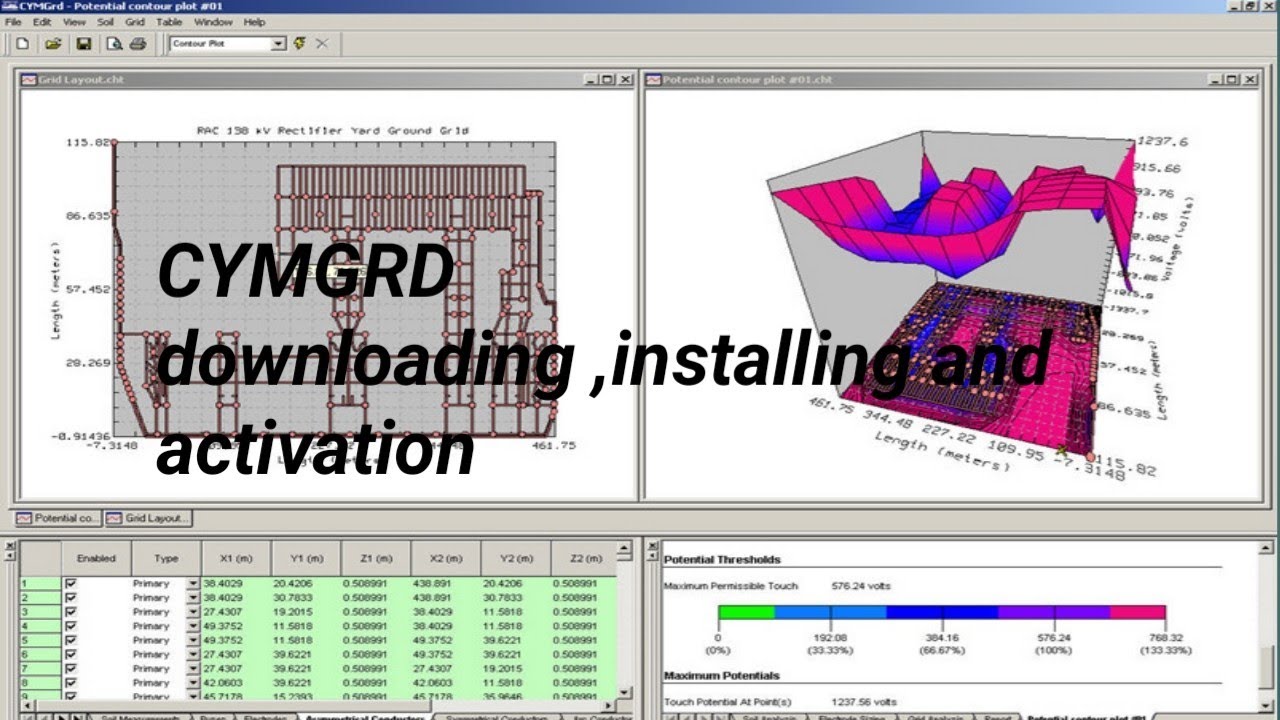
Task: Click the Maximum Potentials heading
Action: pyautogui.click(x=721, y=675)
